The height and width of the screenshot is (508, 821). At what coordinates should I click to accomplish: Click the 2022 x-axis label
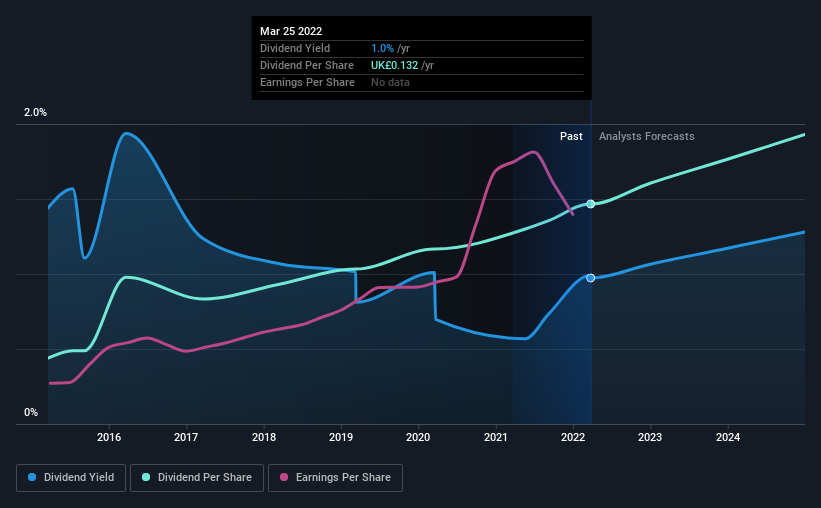tap(573, 437)
